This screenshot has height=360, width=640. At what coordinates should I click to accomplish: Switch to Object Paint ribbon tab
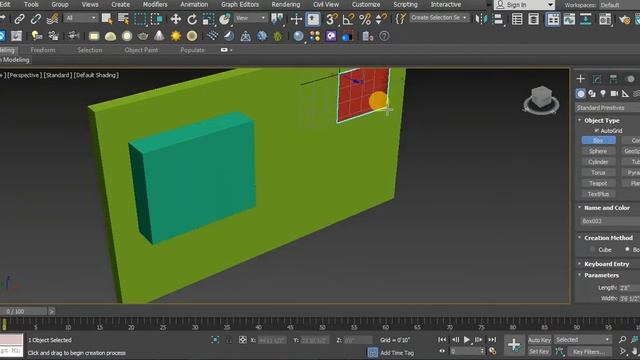pos(141,50)
